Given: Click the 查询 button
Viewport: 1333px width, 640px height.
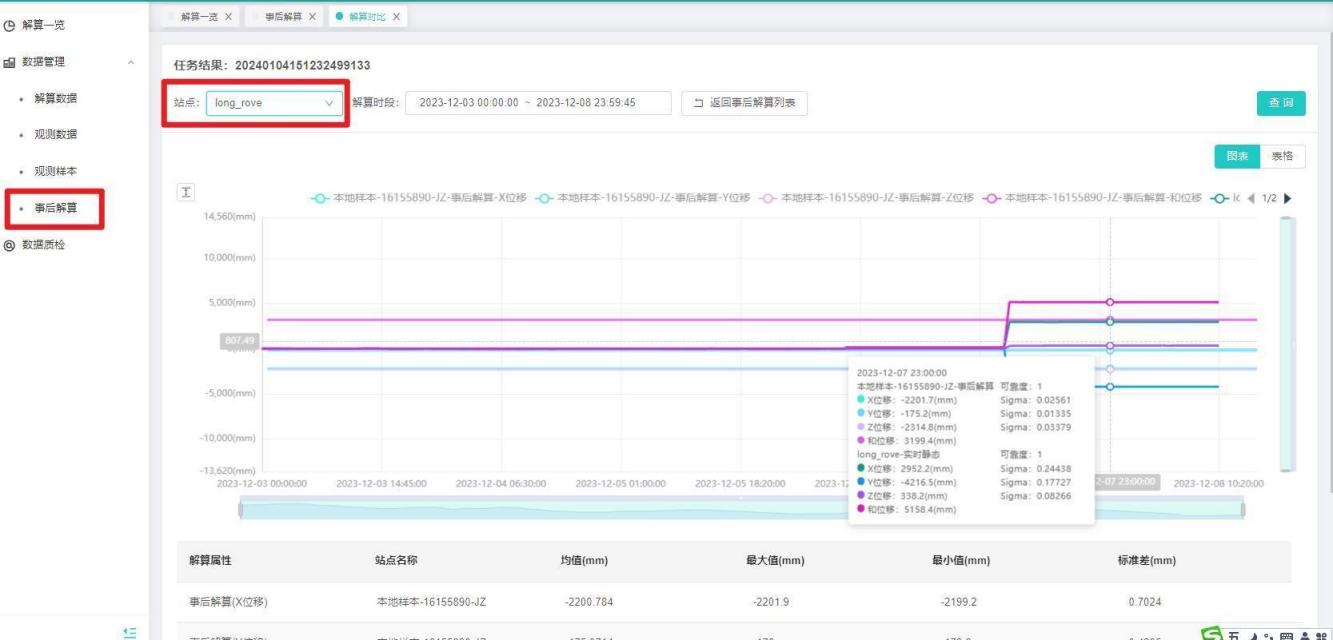Looking at the screenshot, I should (1280, 102).
